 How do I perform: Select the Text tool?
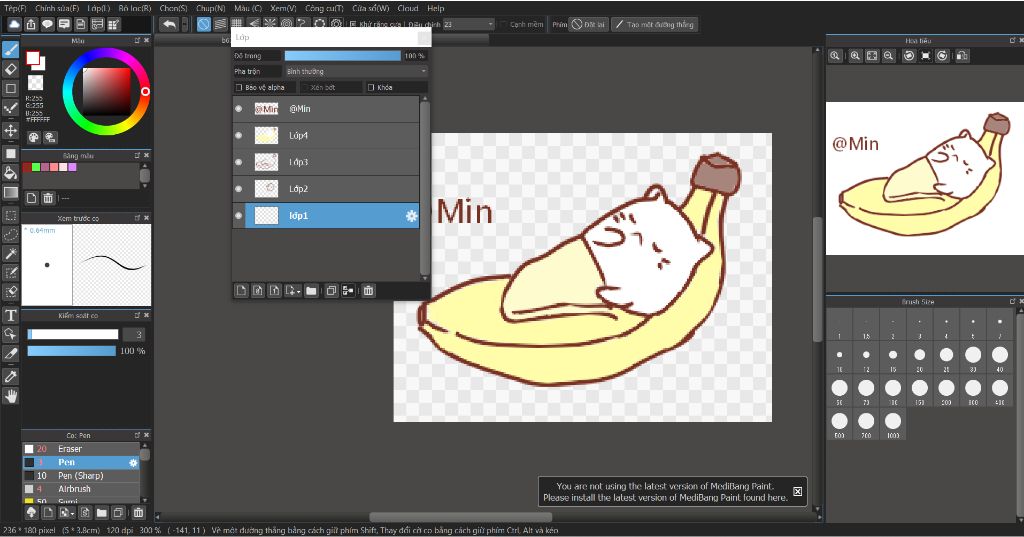[11, 315]
